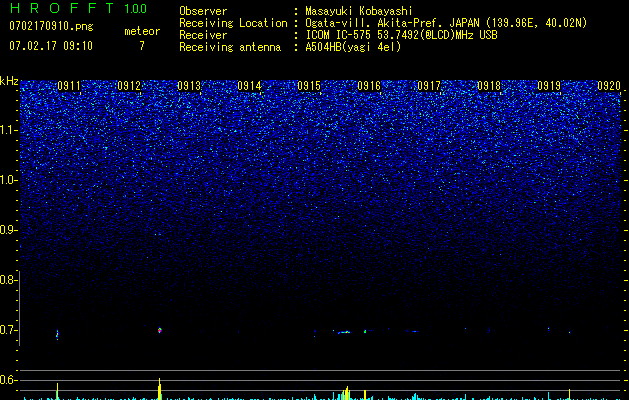Click the date stamp 07.02.17 09:10

pyautogui.click(x=51, y=46)
